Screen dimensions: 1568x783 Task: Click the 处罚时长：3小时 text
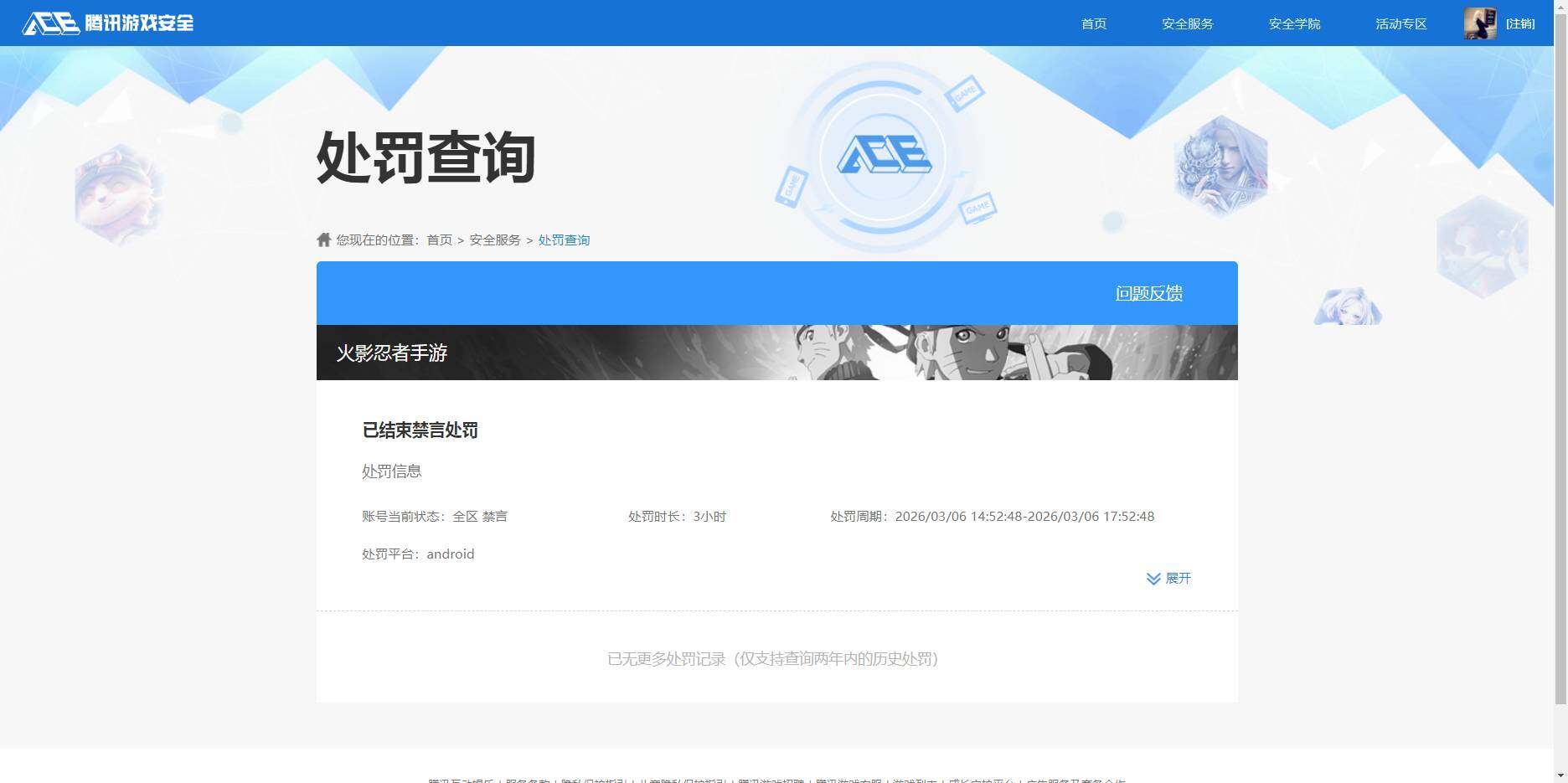(x=677, y=517)
